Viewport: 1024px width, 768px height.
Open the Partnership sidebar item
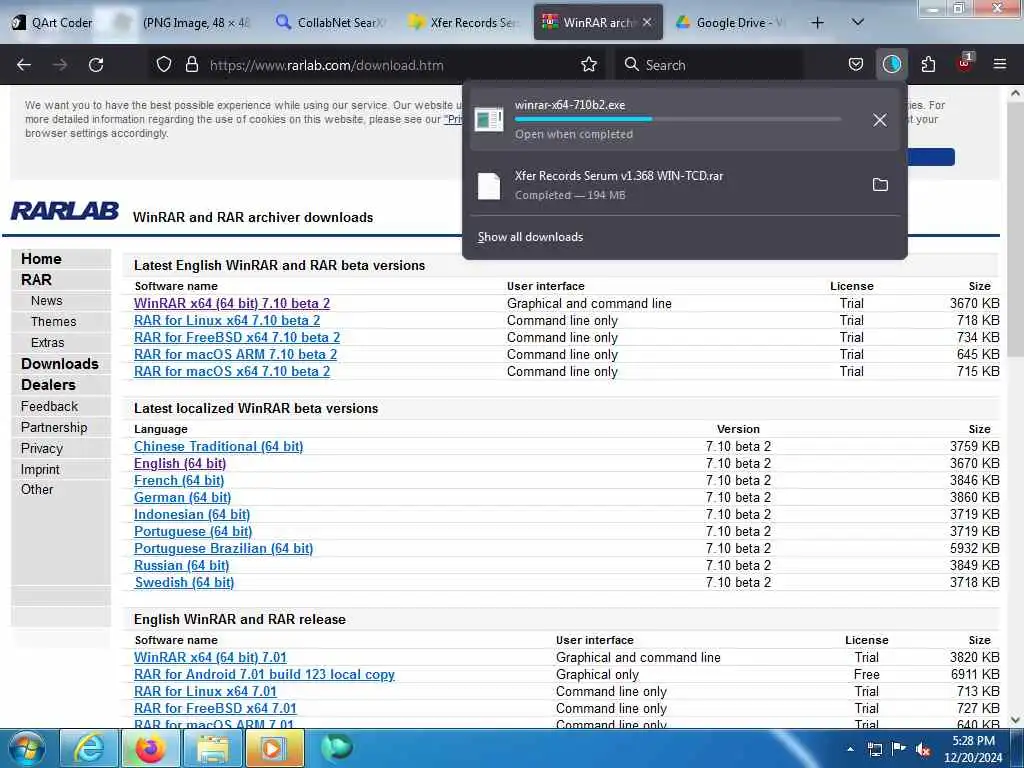point(54,427)
